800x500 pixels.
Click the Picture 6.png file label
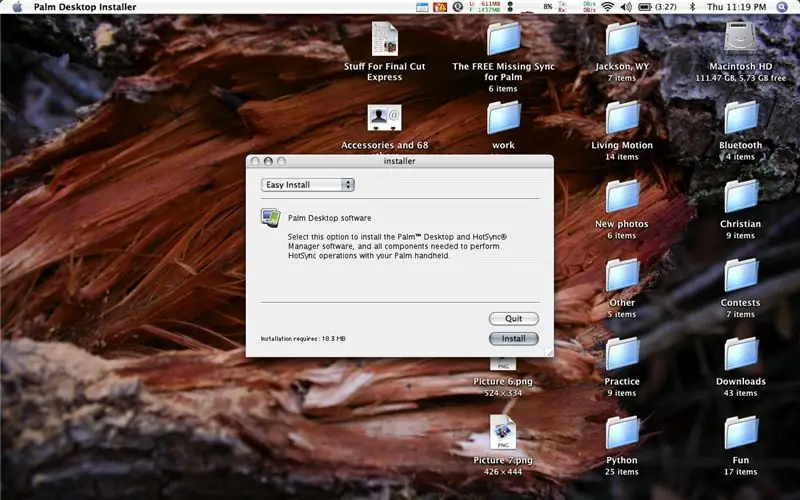(503, 382)
